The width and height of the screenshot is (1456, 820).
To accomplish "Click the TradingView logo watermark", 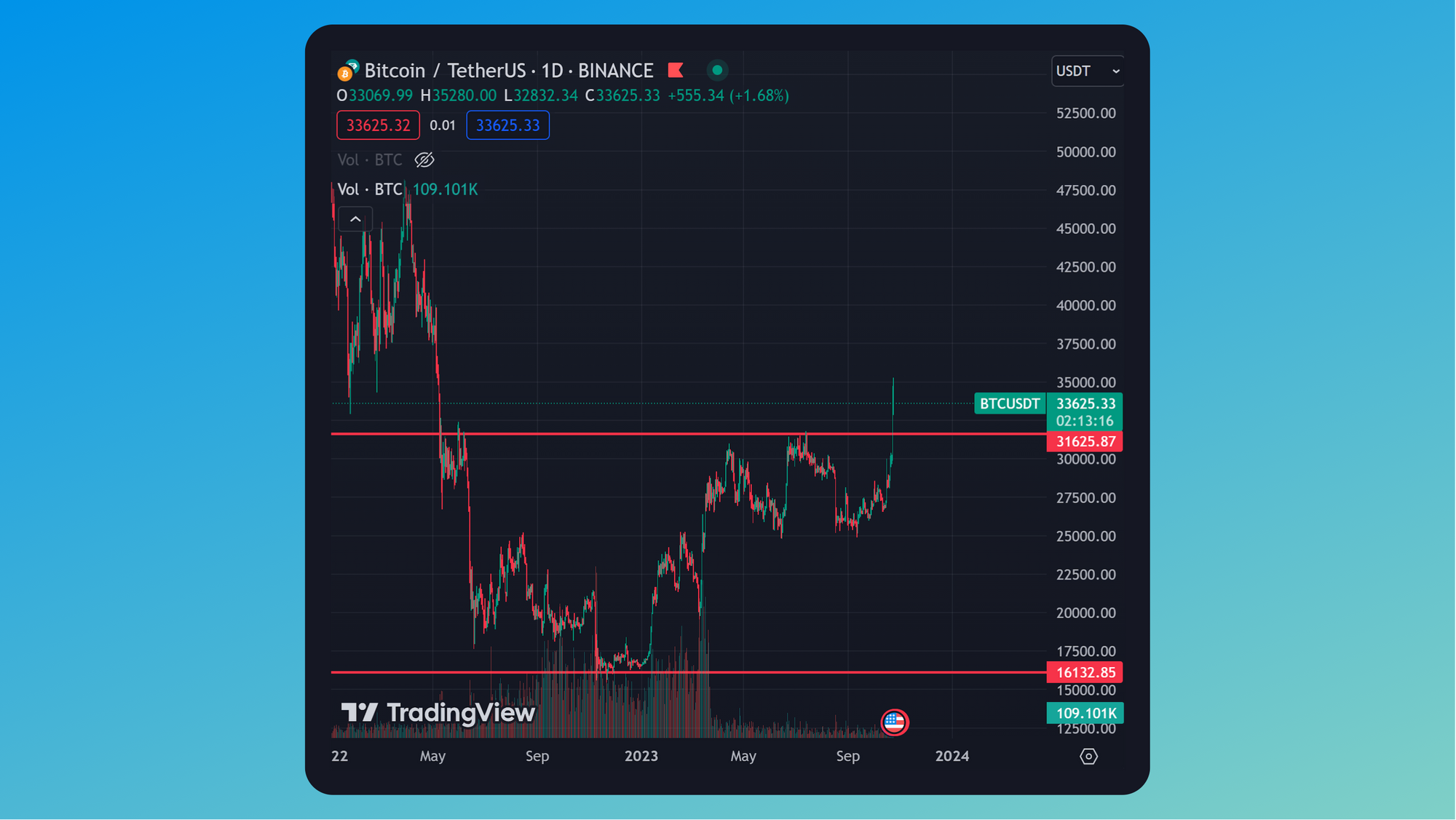I will click(x=438, y=713).
